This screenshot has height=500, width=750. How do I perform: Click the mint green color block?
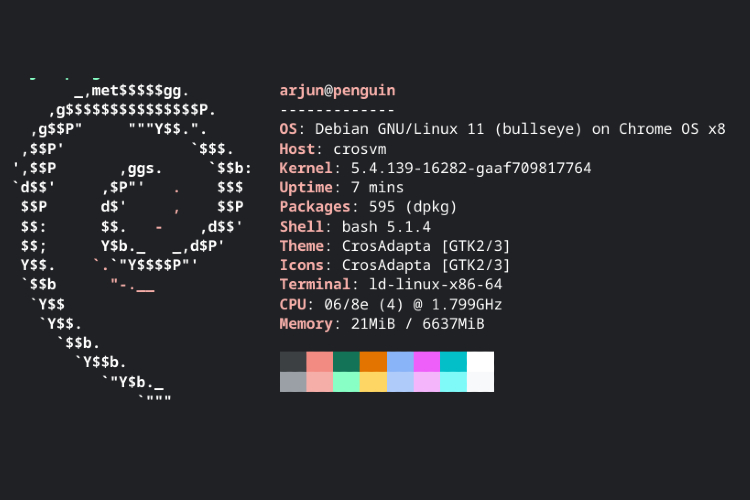(x=346, y=382)
